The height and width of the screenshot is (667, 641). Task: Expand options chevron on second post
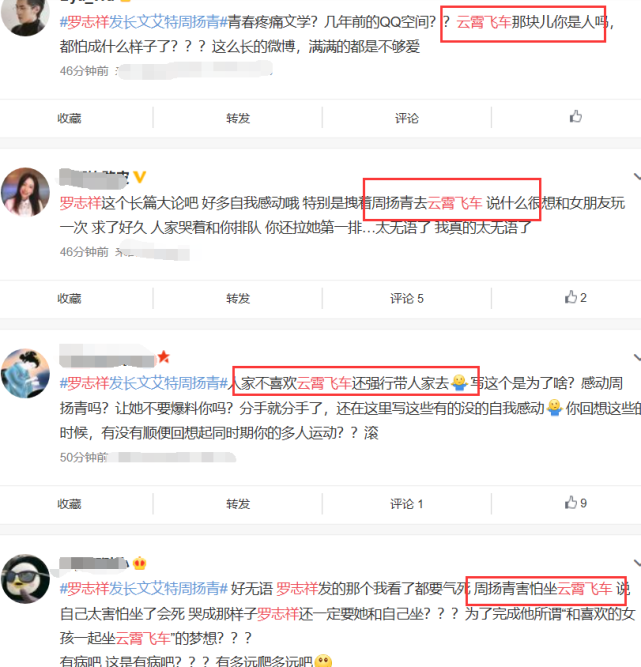[x=637, y=176]
